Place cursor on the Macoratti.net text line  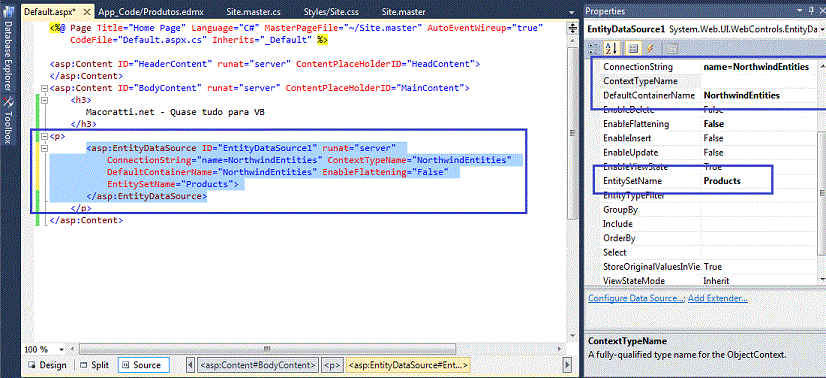pos(174,112)
